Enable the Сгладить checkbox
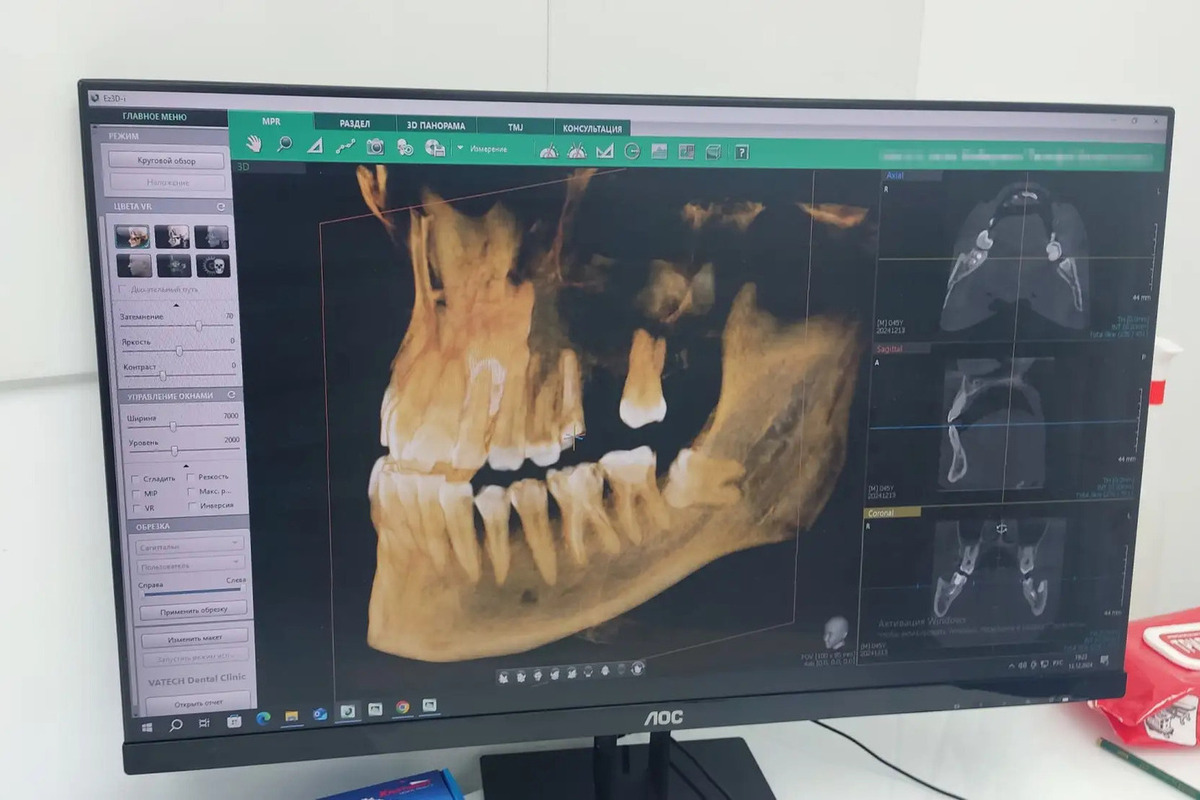Screen dimensions: 1200x800 pyautogui.click(x=136, y=479)
